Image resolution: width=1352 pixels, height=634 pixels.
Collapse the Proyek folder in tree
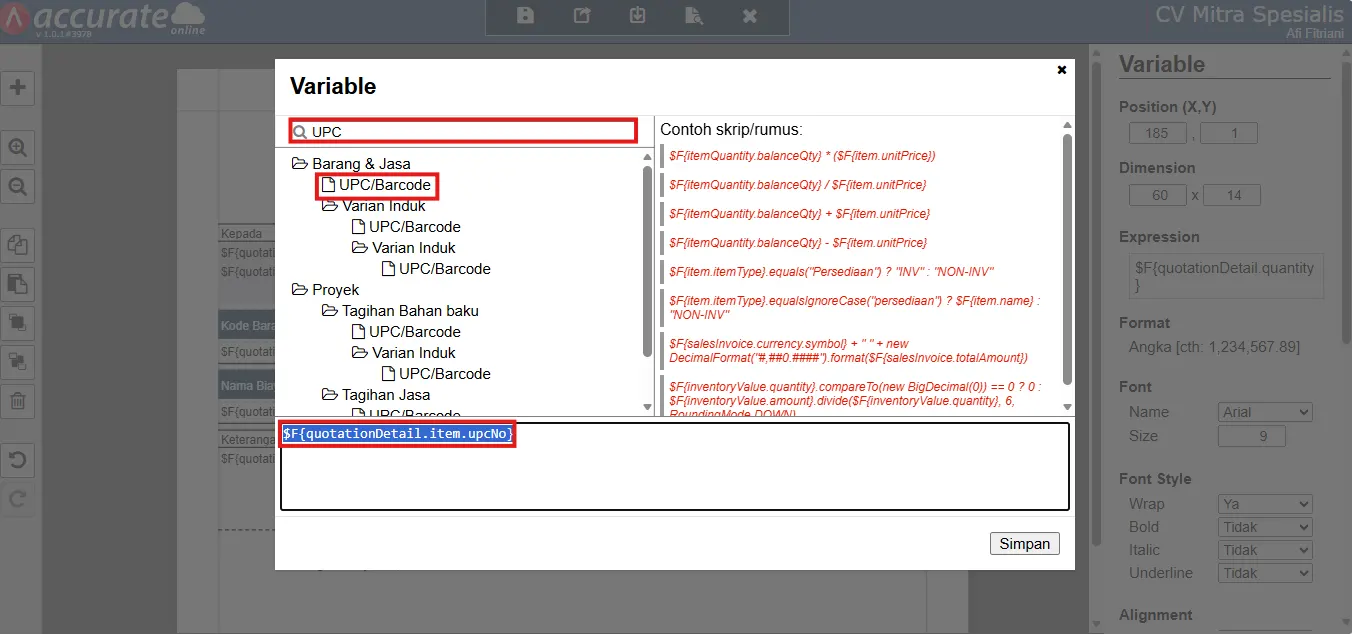[299, 289]
